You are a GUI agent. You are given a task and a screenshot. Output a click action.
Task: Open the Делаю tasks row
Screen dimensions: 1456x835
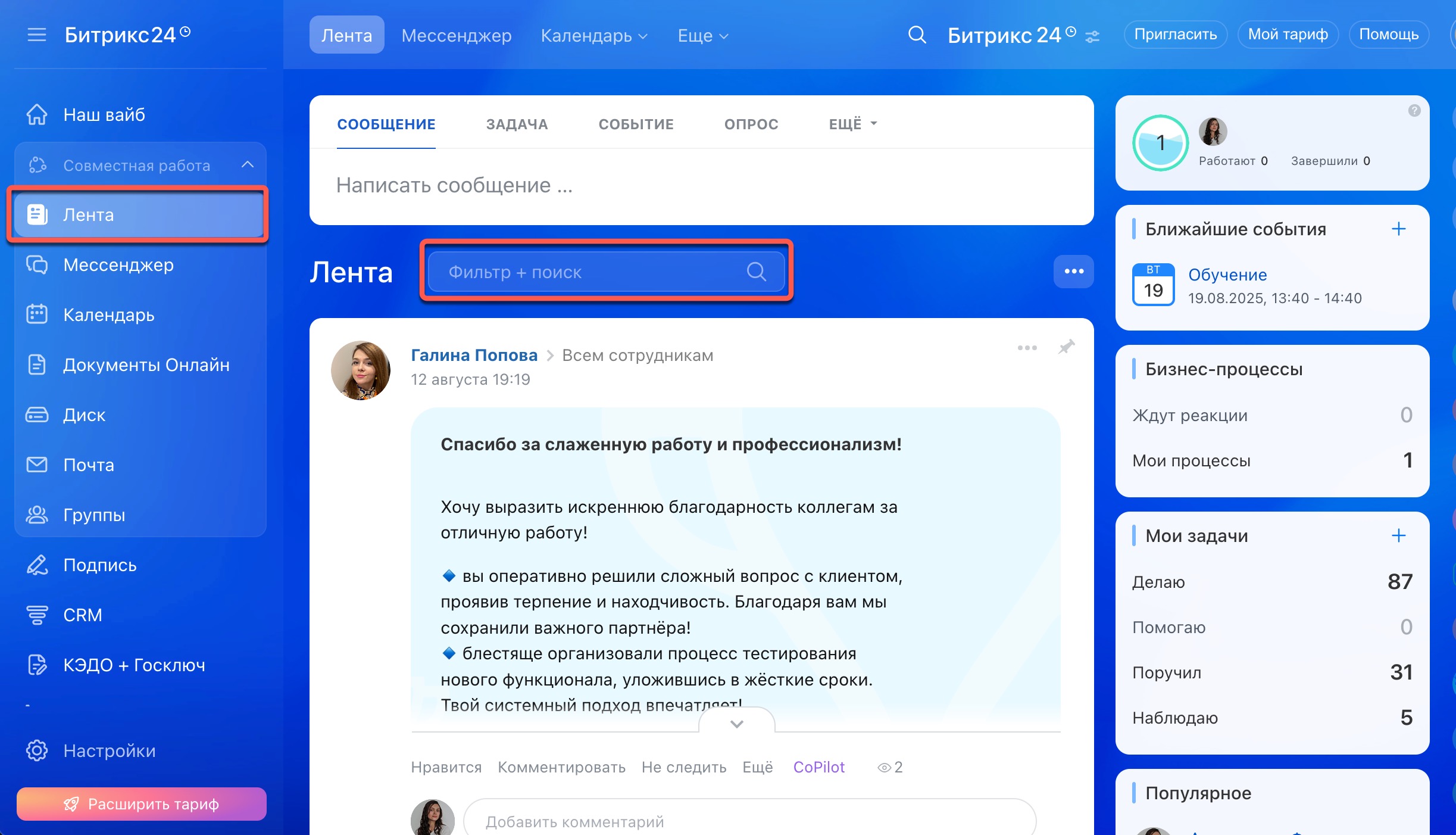point(1273,582)
